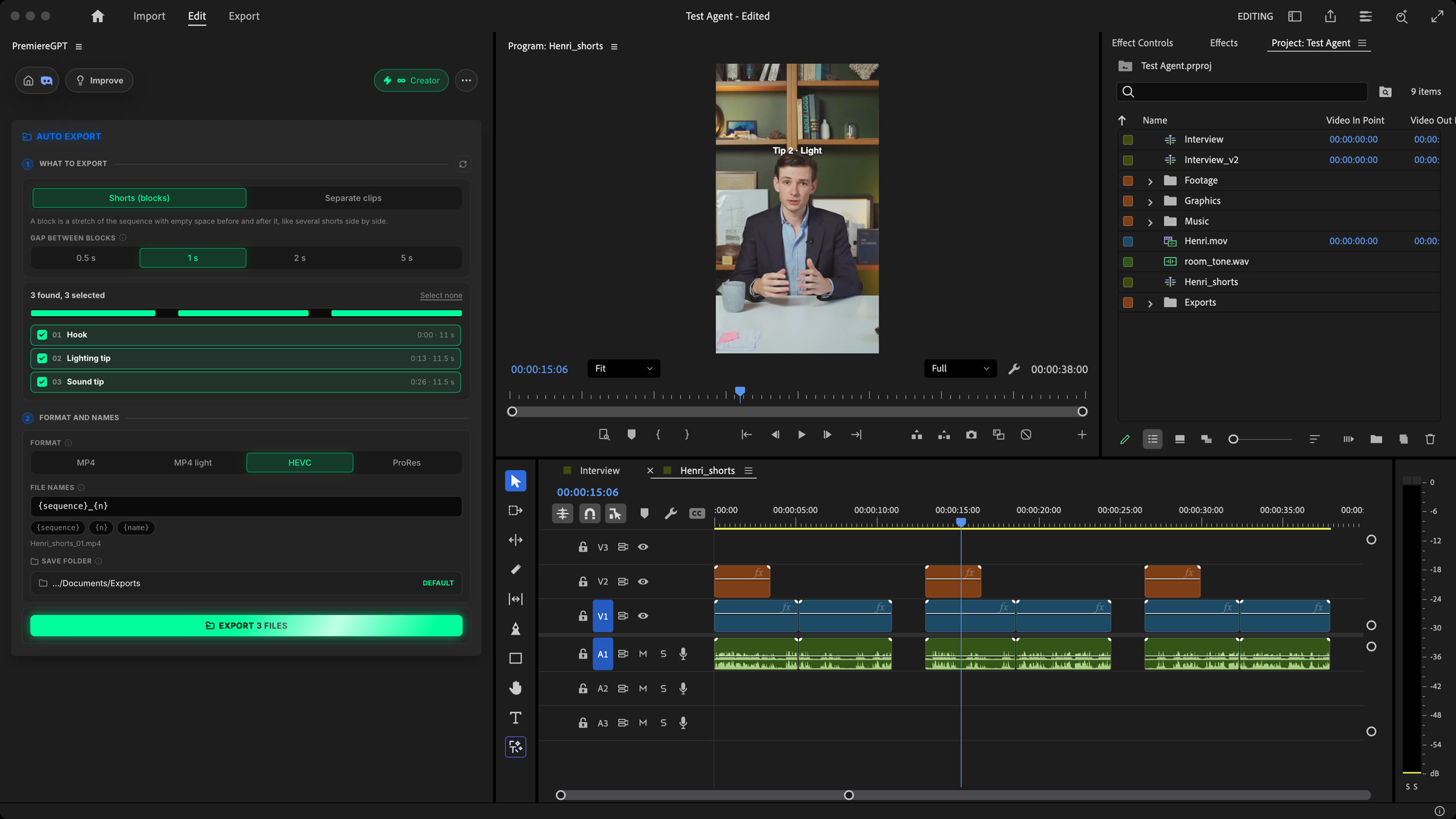This screenshot has height=819, width=1456.
Task: Click Mark In bracket icon
Action: click(658, 435)
